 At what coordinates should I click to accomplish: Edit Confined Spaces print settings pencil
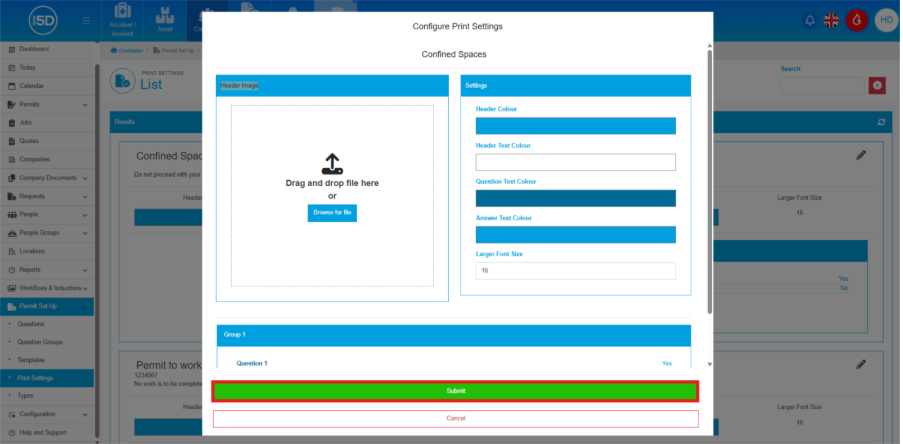click(861, 155)
